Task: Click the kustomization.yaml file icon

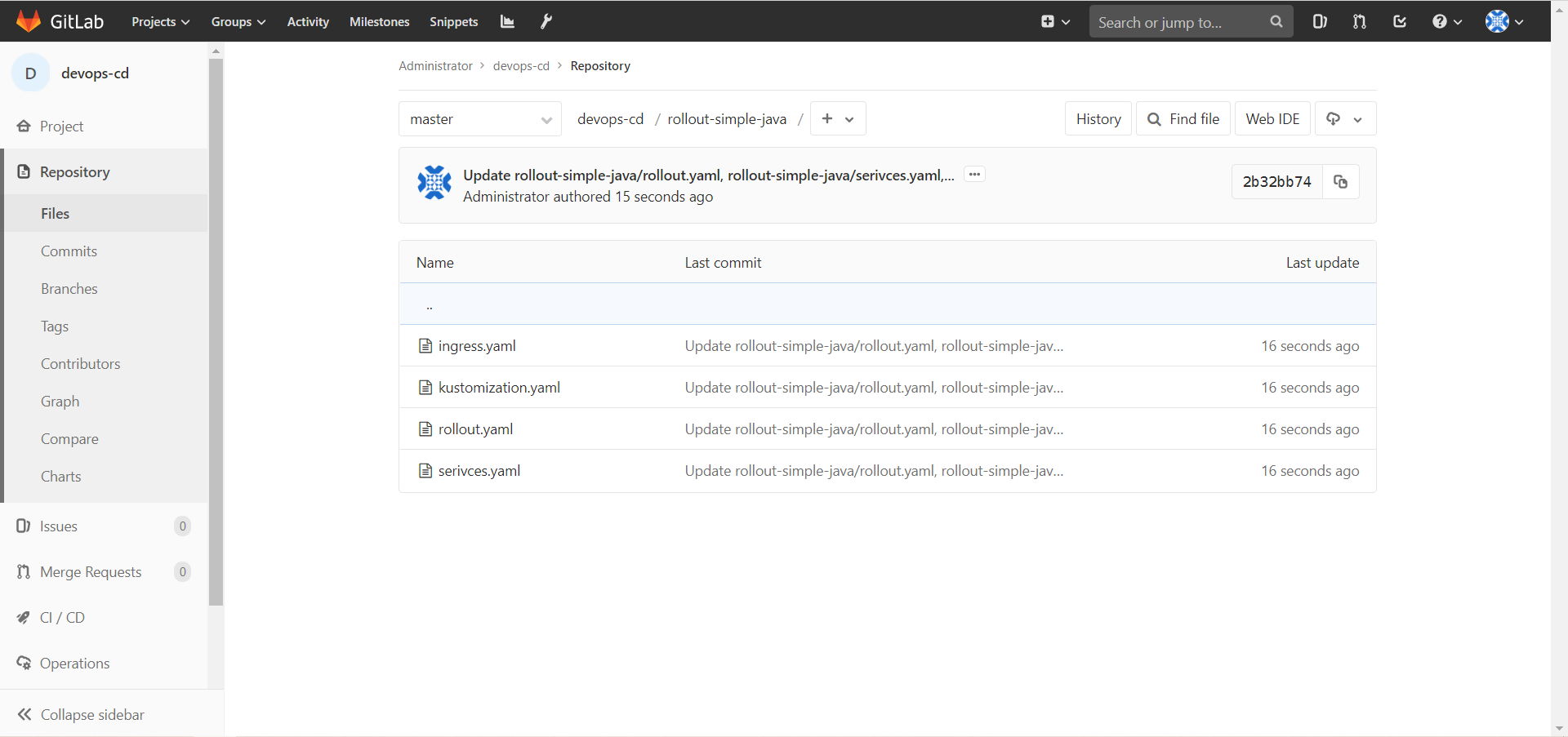Action: (425, 388)
